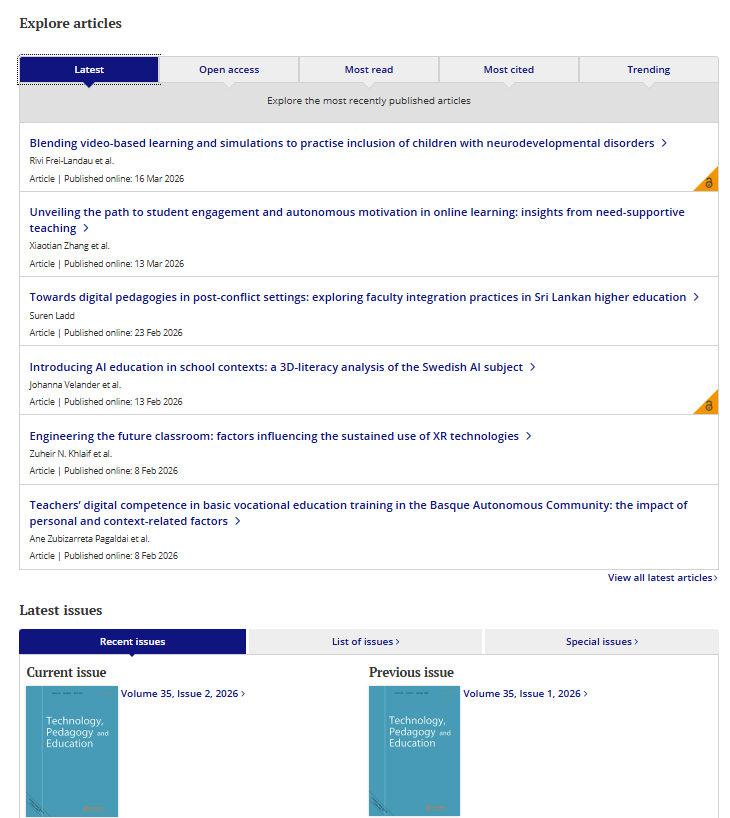Click chevron next to View all latest articles

click(x=715, y=578)
